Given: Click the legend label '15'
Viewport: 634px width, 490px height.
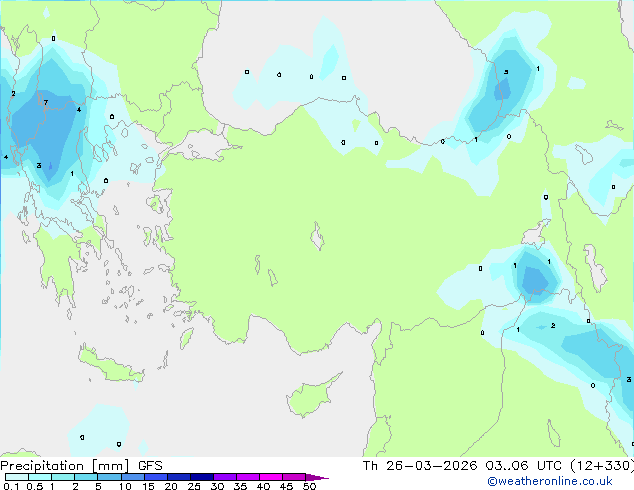Looking at the screenshot, I should coord(148,486).
